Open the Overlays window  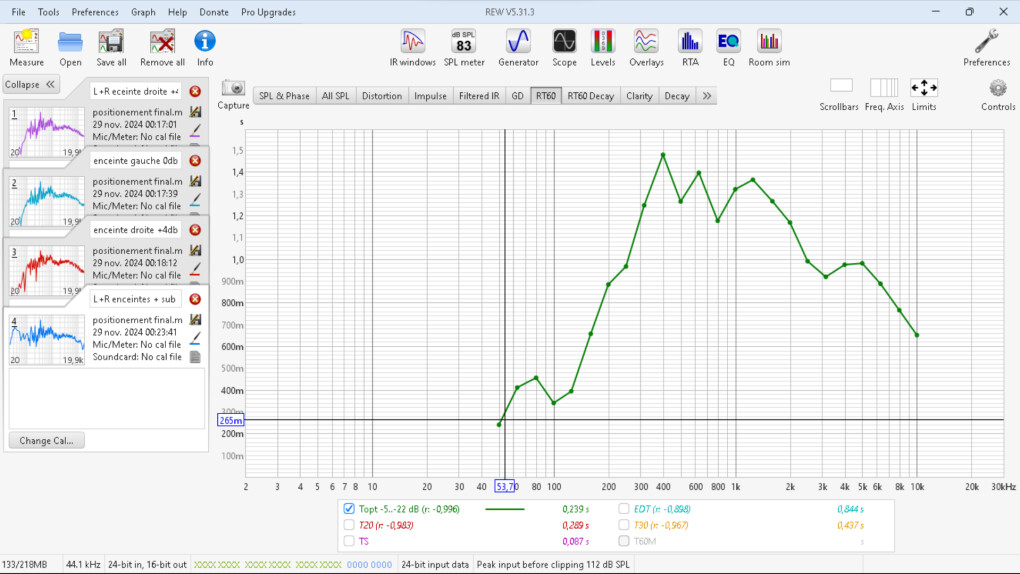[646, 48]
